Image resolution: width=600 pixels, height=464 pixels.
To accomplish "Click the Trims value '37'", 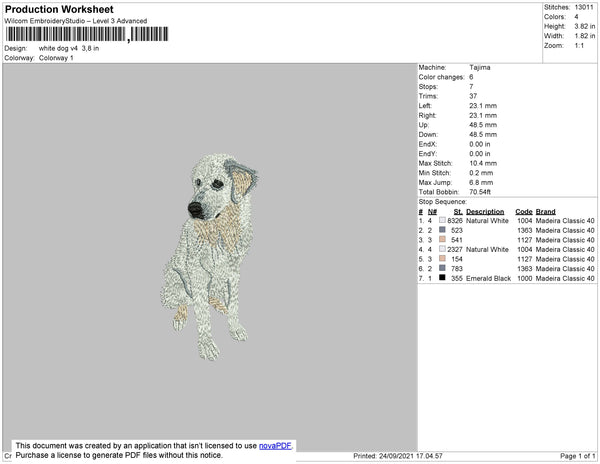I will (473, 96).
